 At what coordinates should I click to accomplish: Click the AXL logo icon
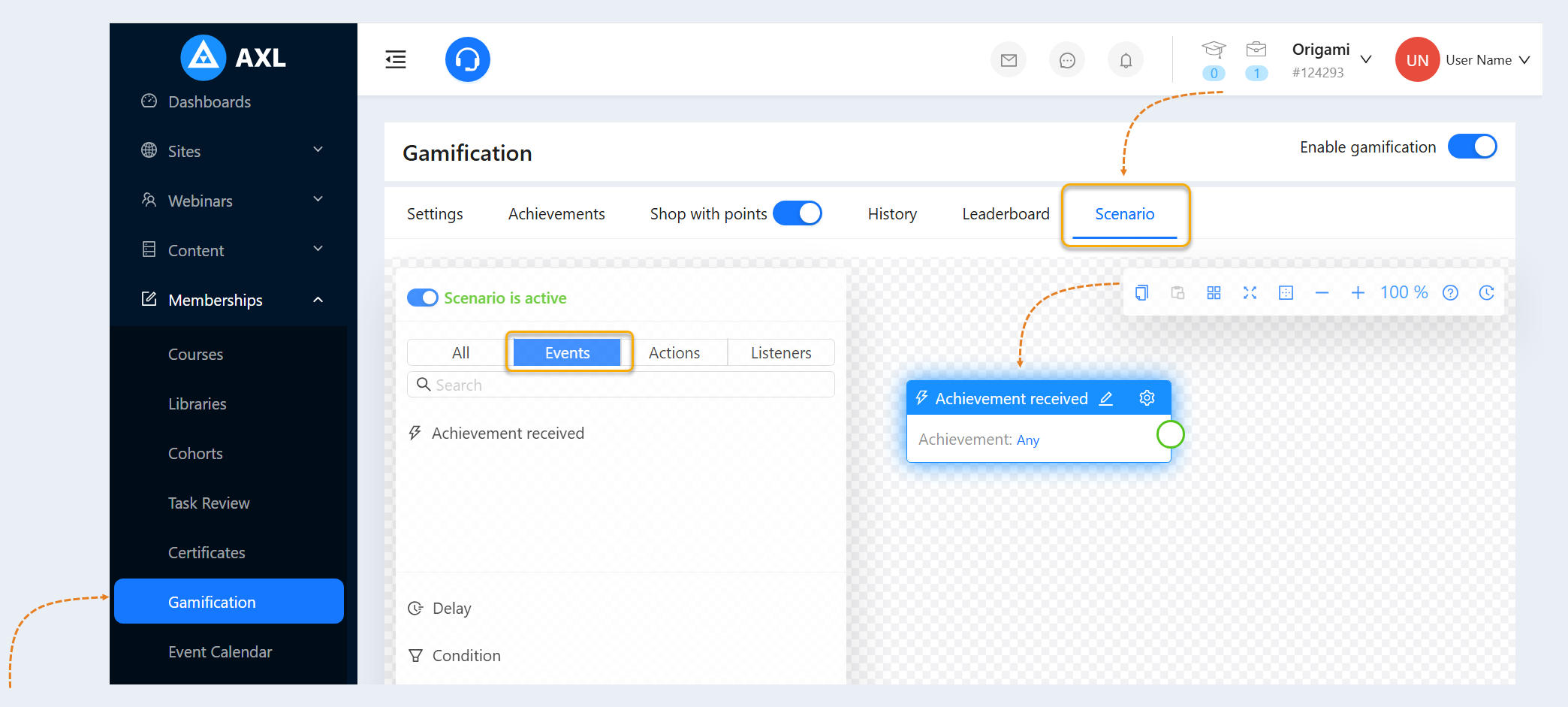point(204,58)
